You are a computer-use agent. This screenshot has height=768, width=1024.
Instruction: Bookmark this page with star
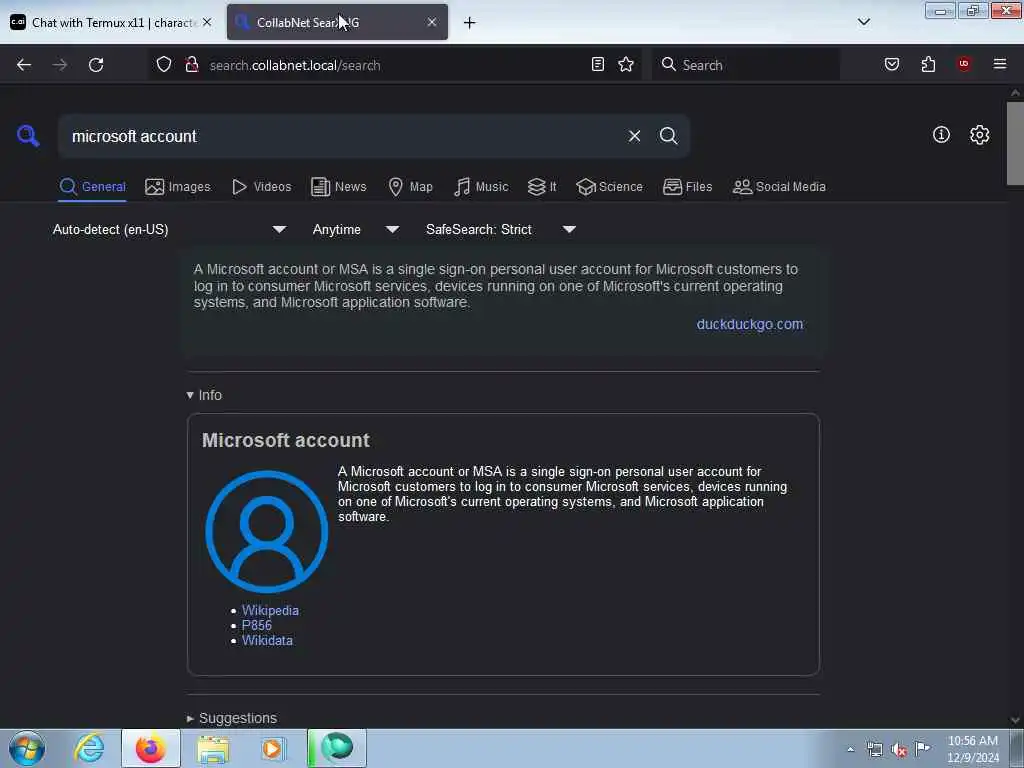(626, 64)
